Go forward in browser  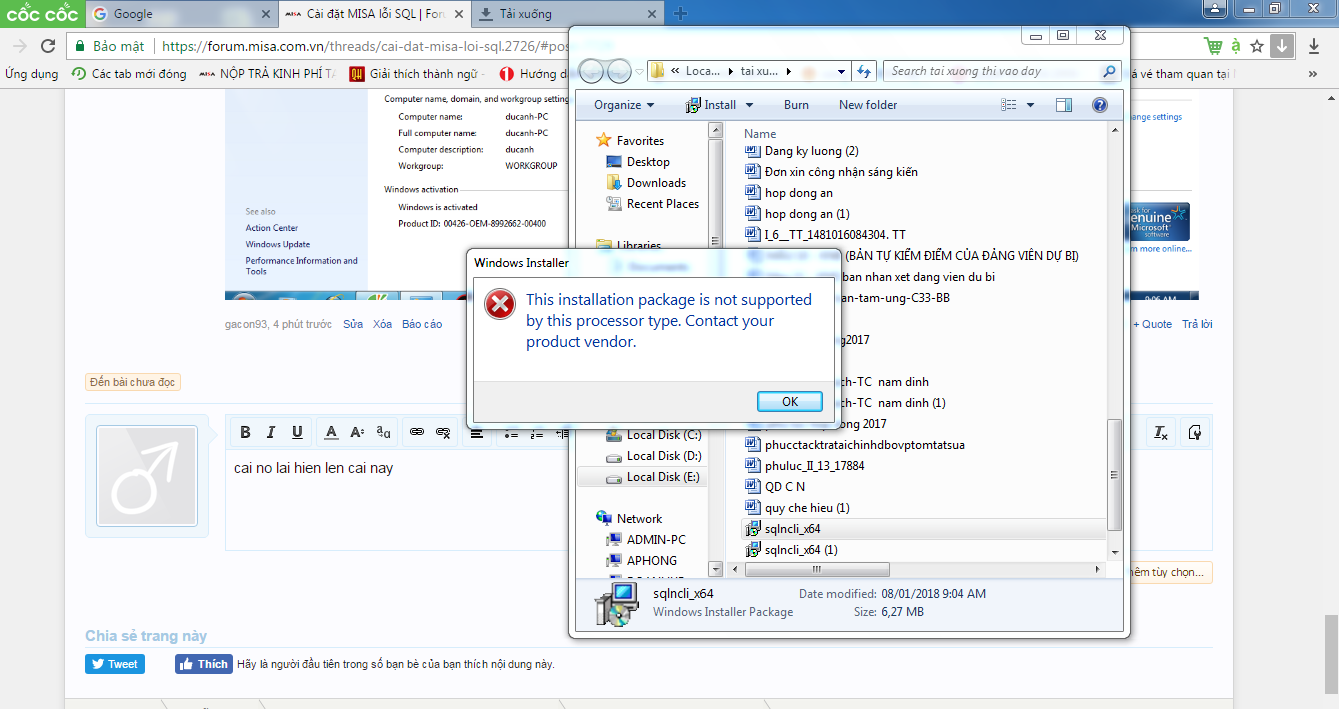19,46
